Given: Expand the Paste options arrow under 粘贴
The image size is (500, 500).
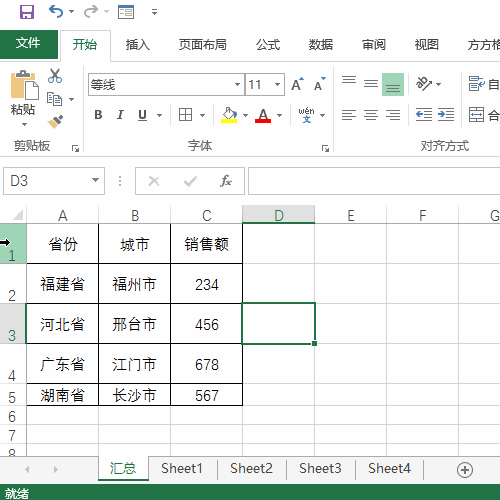Looking at the screenshot, I should 24,124.
